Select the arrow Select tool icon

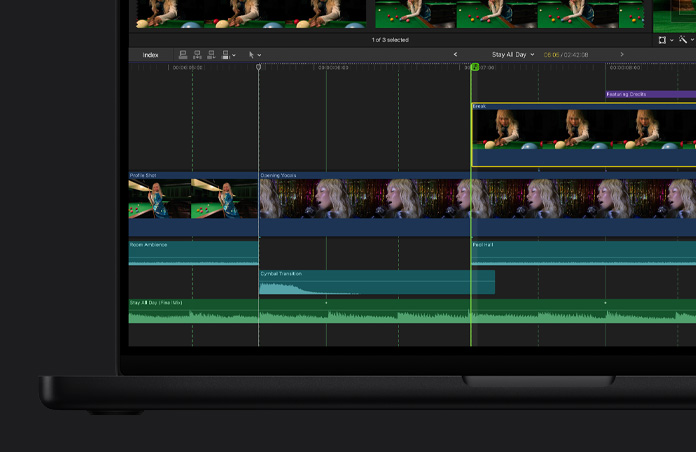coord(250,55)
